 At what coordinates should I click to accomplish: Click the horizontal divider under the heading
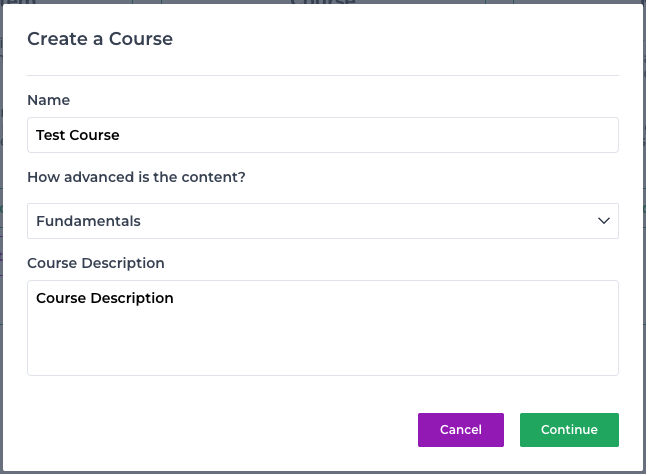tap(323, 75)
